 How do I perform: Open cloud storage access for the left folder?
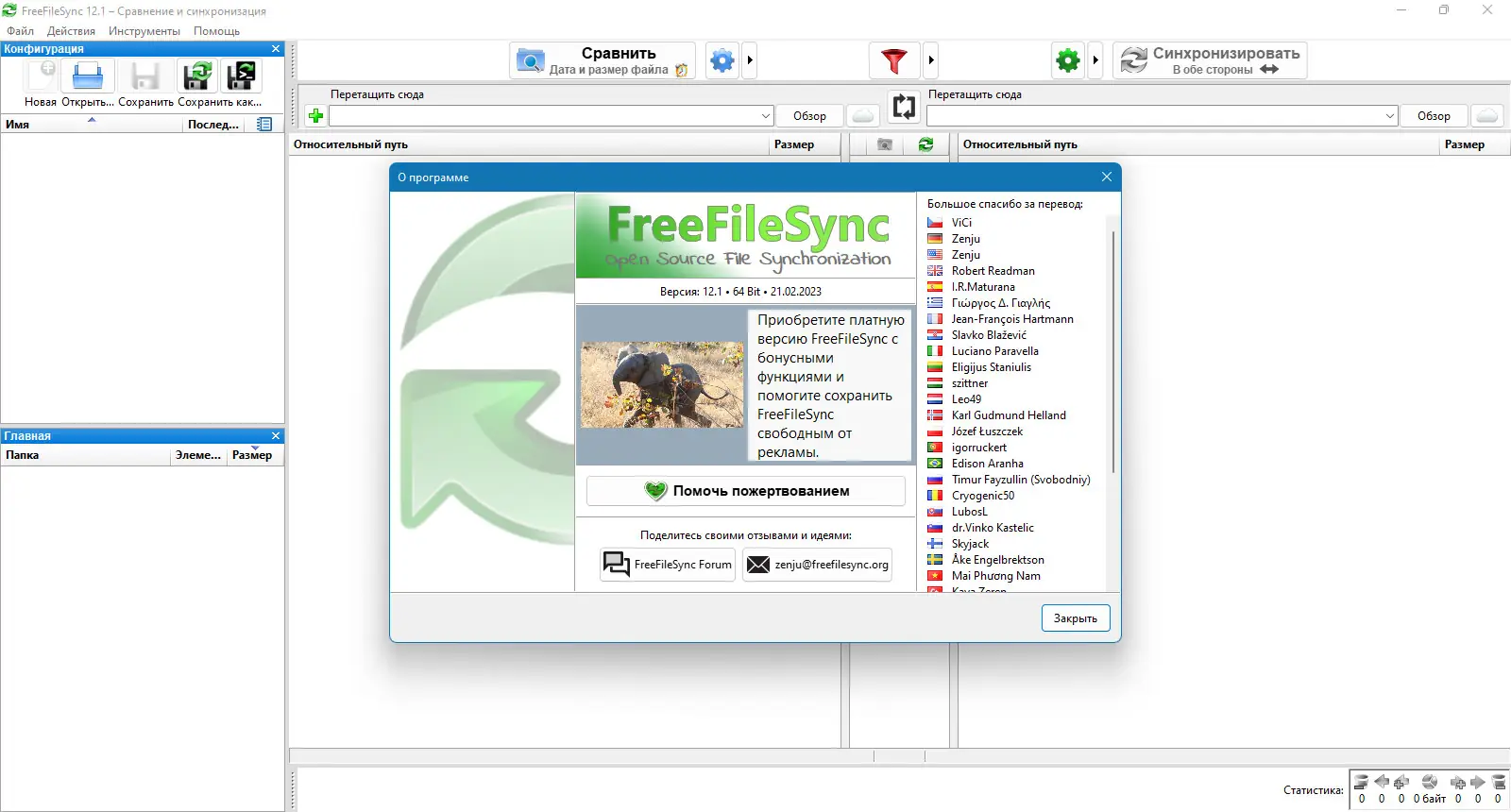coord(862,115)
